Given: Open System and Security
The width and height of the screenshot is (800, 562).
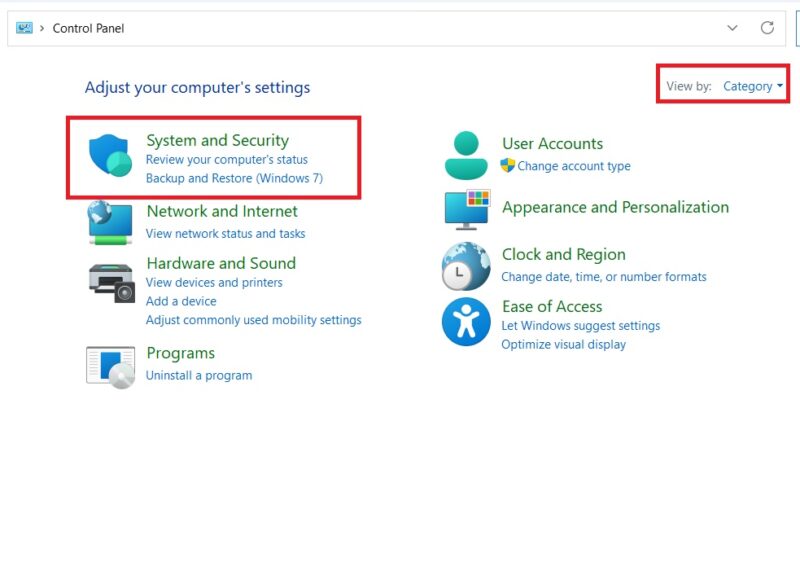Looking at the screenshot, I should (x=217, y=140).
